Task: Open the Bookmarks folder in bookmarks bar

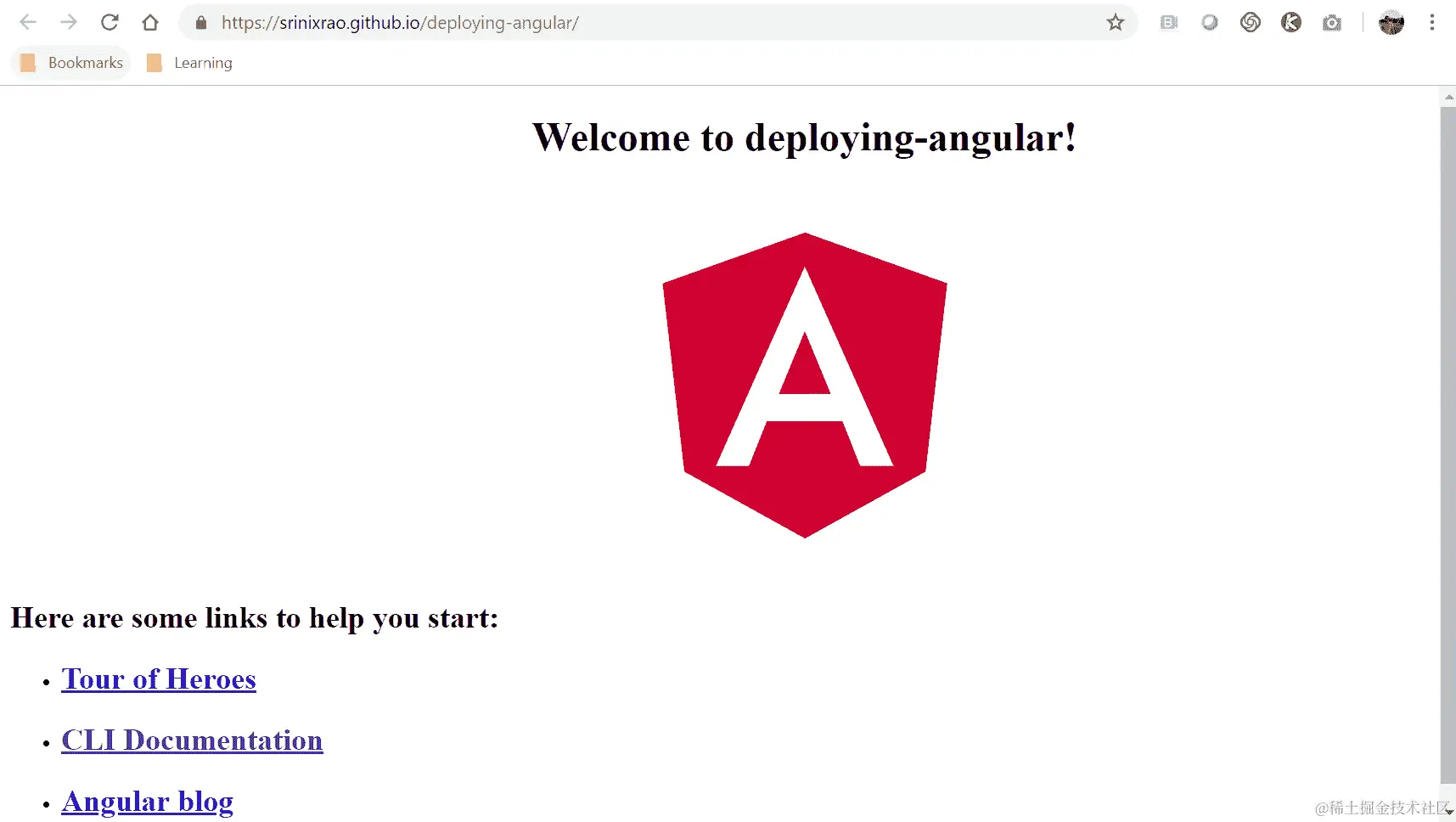Action: 71,63
